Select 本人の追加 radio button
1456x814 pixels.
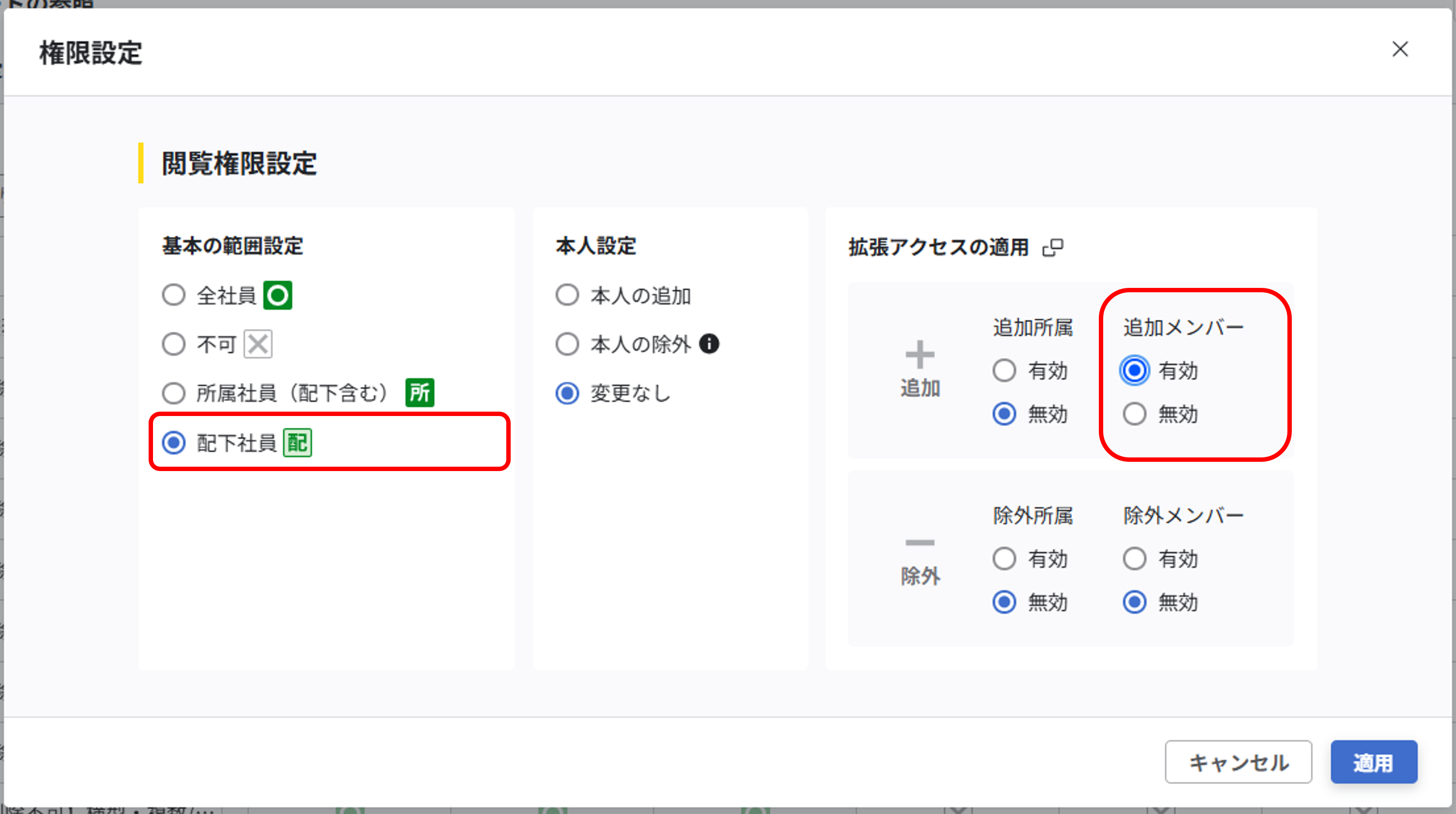567,295
